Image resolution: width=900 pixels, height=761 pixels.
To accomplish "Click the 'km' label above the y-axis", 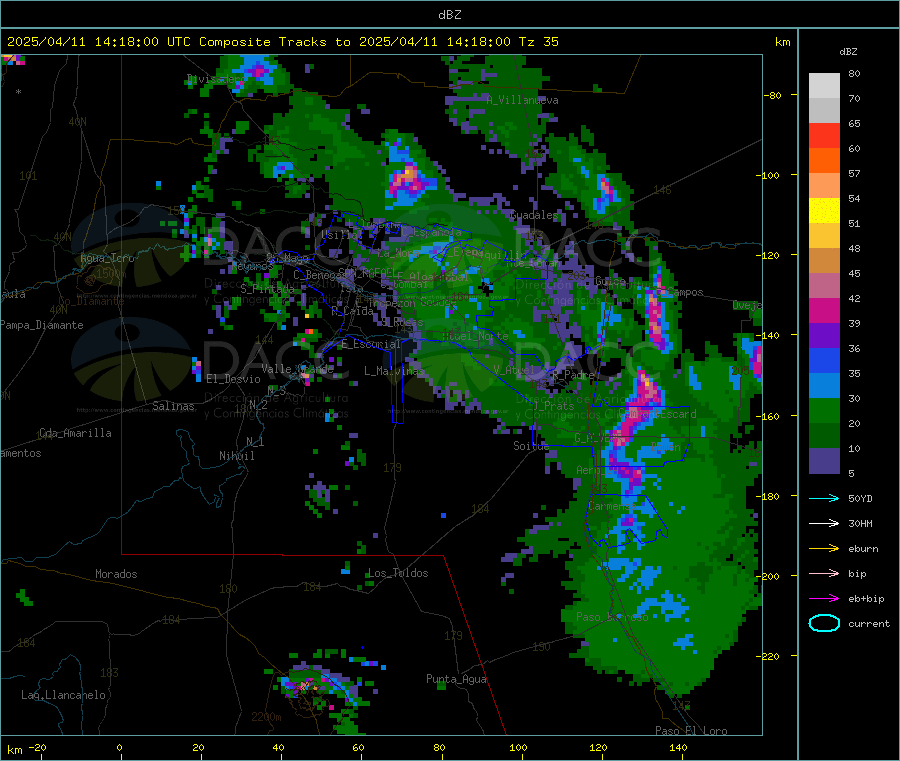I will tap(782, 42).
